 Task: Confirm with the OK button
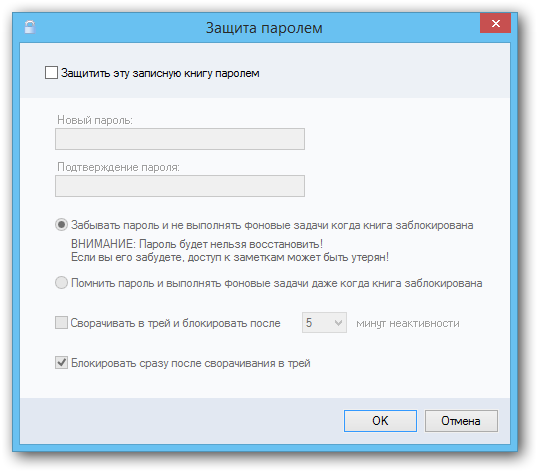point(380,421)
